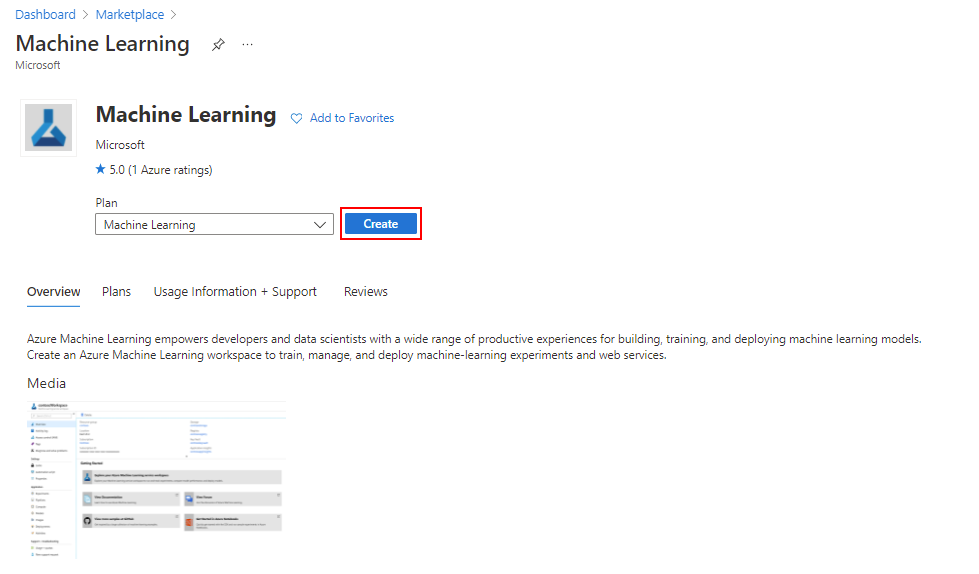The image size is (979, 574).
Task: Go to Marketplace breadcrumb
Action: point(130,14)
